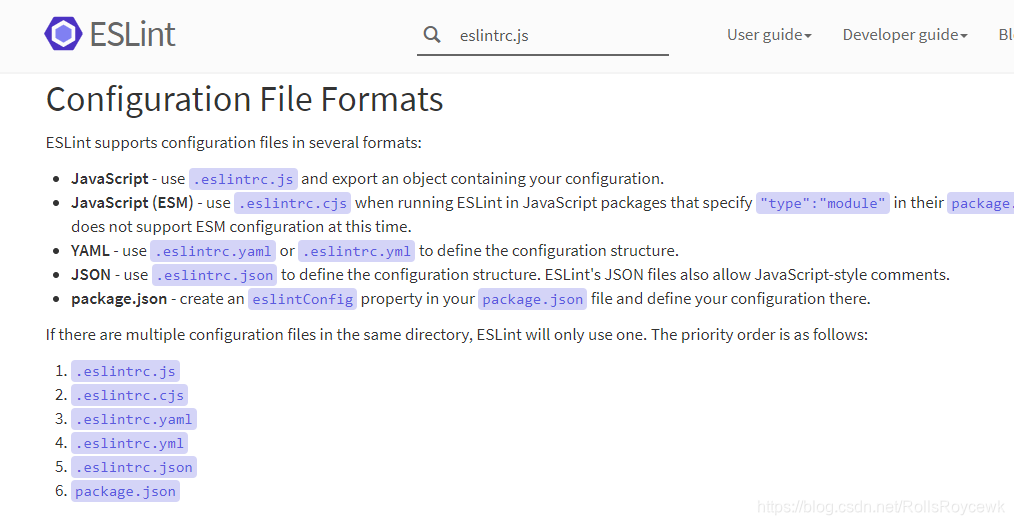Click the eslintConfig property code
Screen dimensions: 1014x525
(x=303, y=299)
